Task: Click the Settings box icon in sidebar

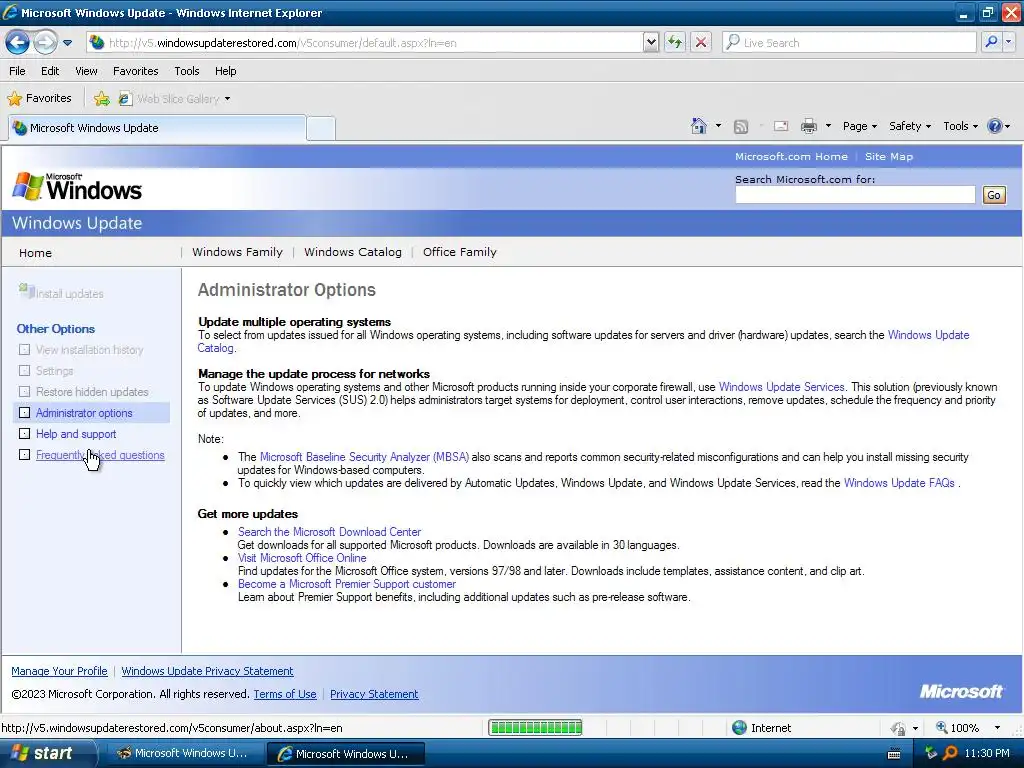Action: point(24,371)
